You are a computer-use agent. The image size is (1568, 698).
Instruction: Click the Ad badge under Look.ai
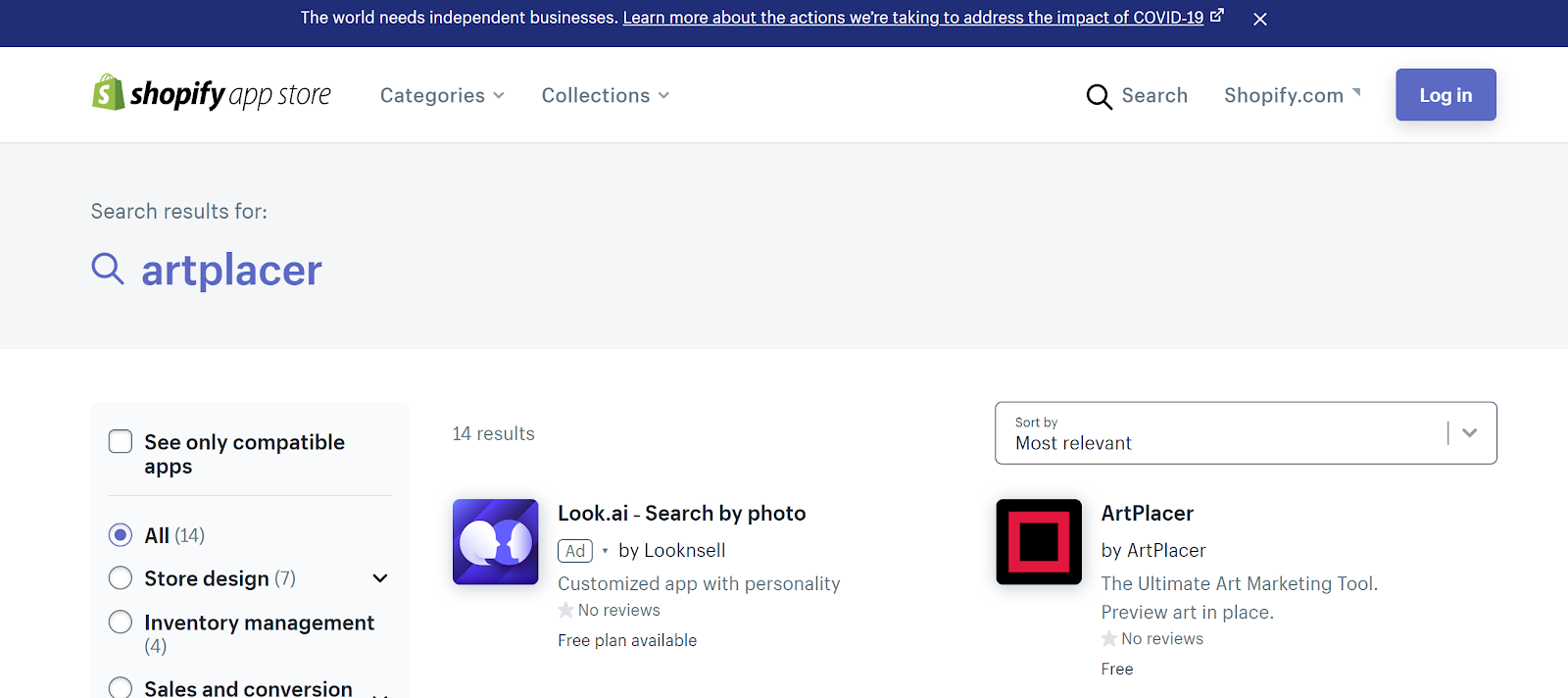(x=575, y=551)
